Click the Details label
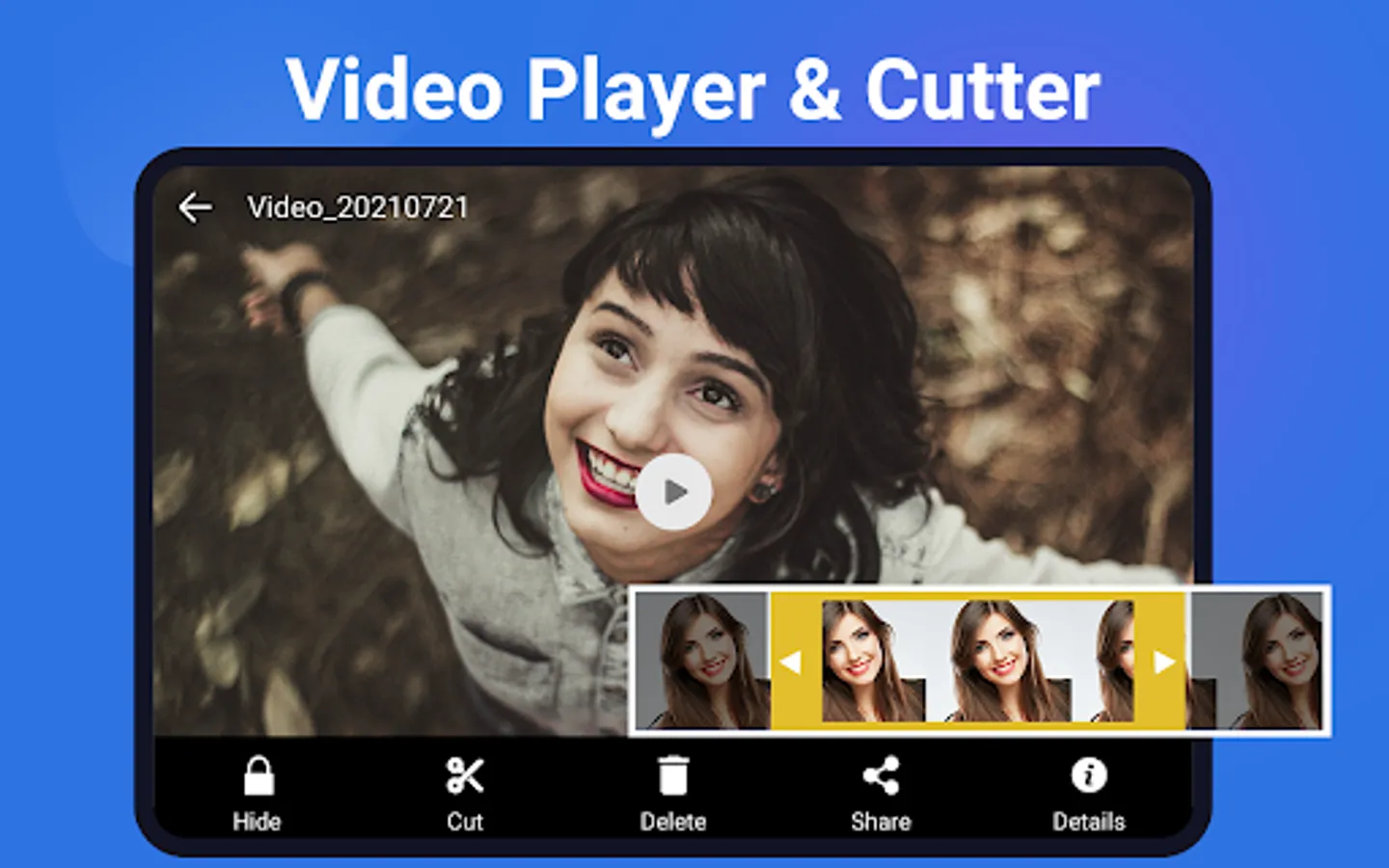This screenshot has width=1389, height=868. [1089, 822]
